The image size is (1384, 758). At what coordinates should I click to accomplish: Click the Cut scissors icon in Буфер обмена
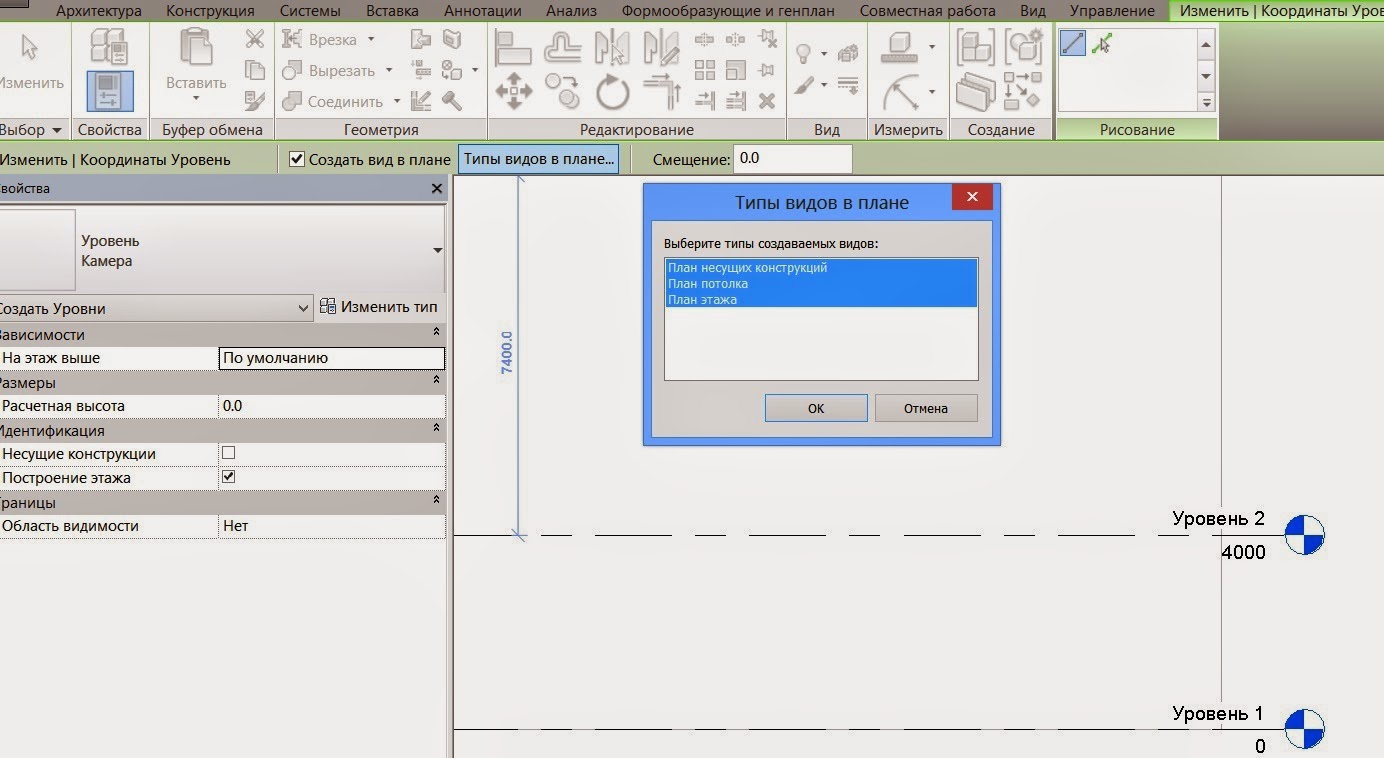[x=255, y=40]
